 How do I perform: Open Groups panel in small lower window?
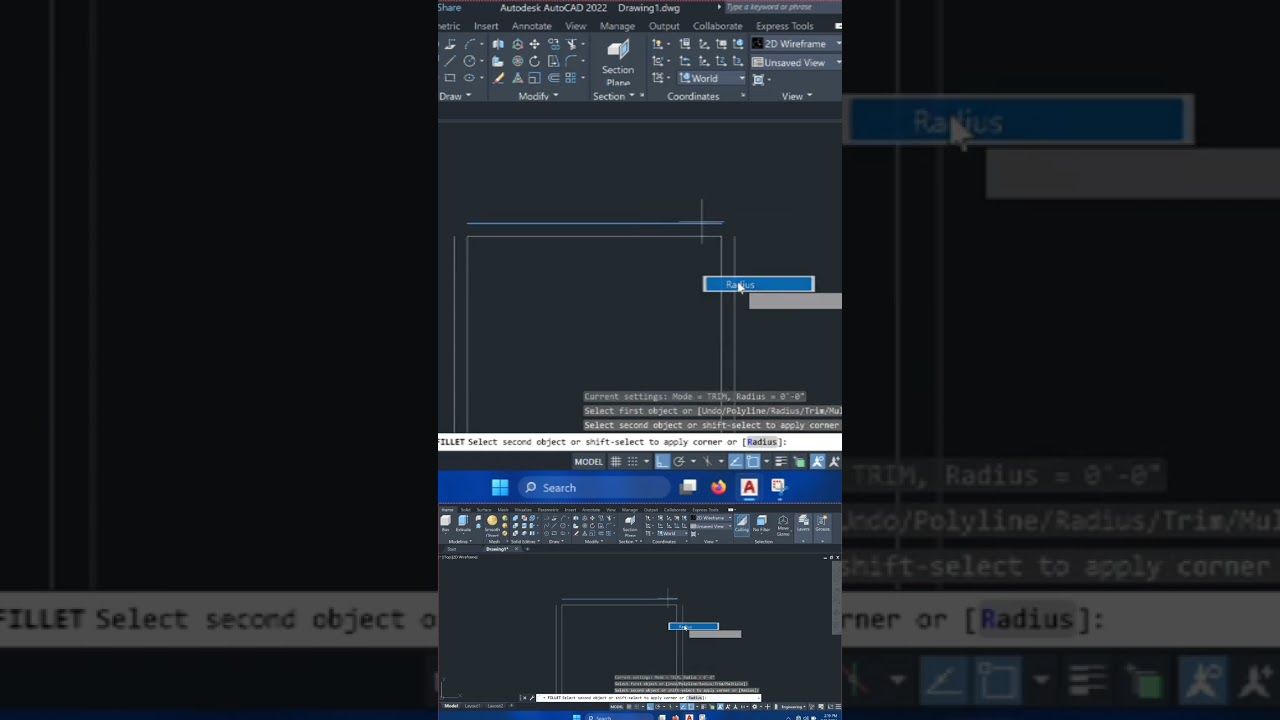click(822, 527)
